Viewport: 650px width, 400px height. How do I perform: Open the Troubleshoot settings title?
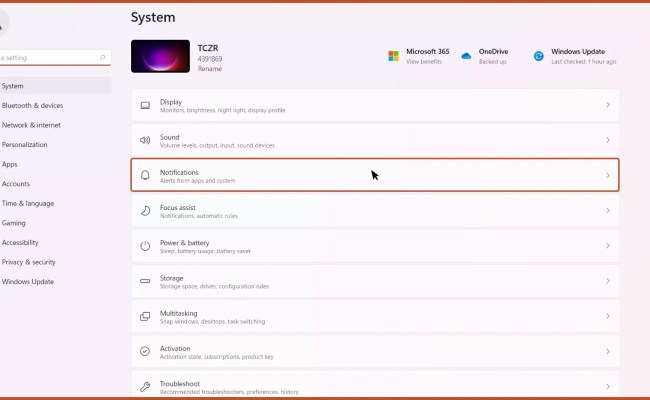click(x=179, y=384)
